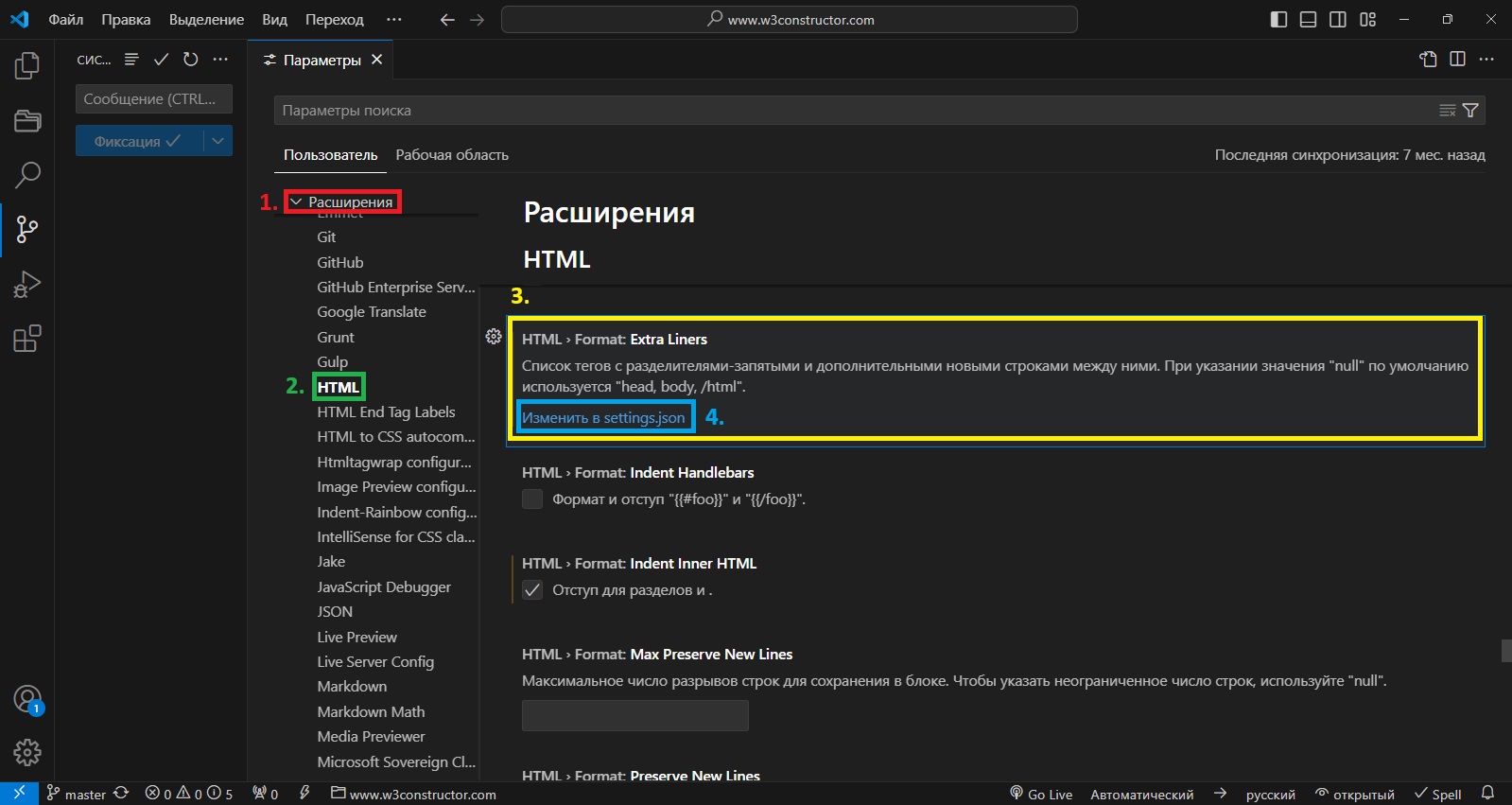Screen dimensions: 1512x805
Task: Open editor more actions ellipsis
Action: 1486,60
